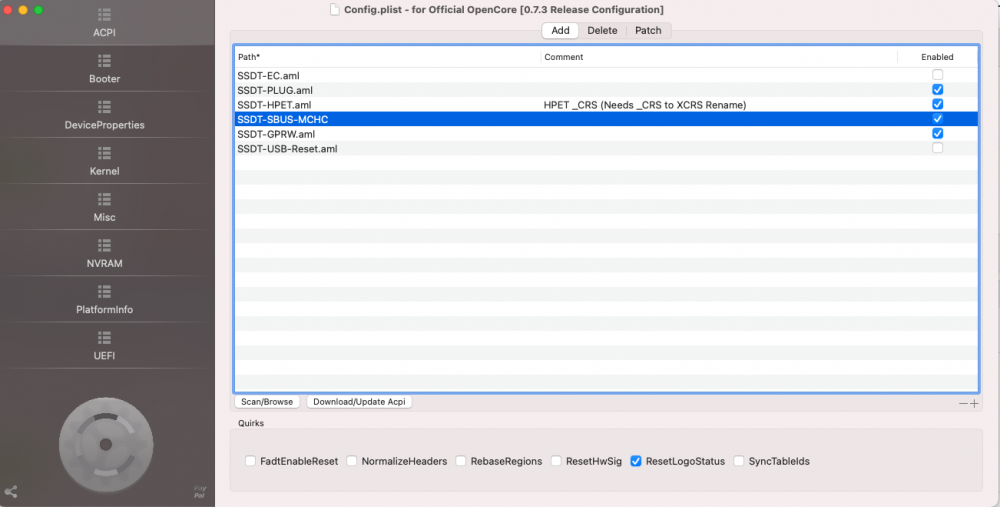Sort by the Path column header
This screenshot has height=507, width=1000.
coord(388,57)
